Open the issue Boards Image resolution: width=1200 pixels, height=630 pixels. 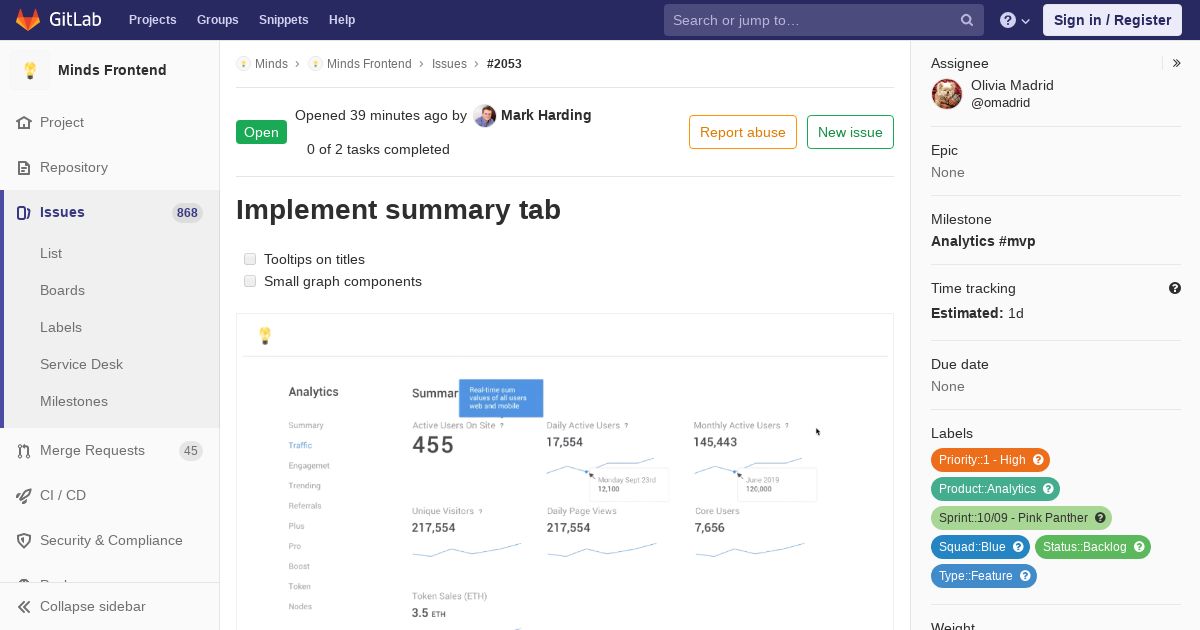pos(62,290)
